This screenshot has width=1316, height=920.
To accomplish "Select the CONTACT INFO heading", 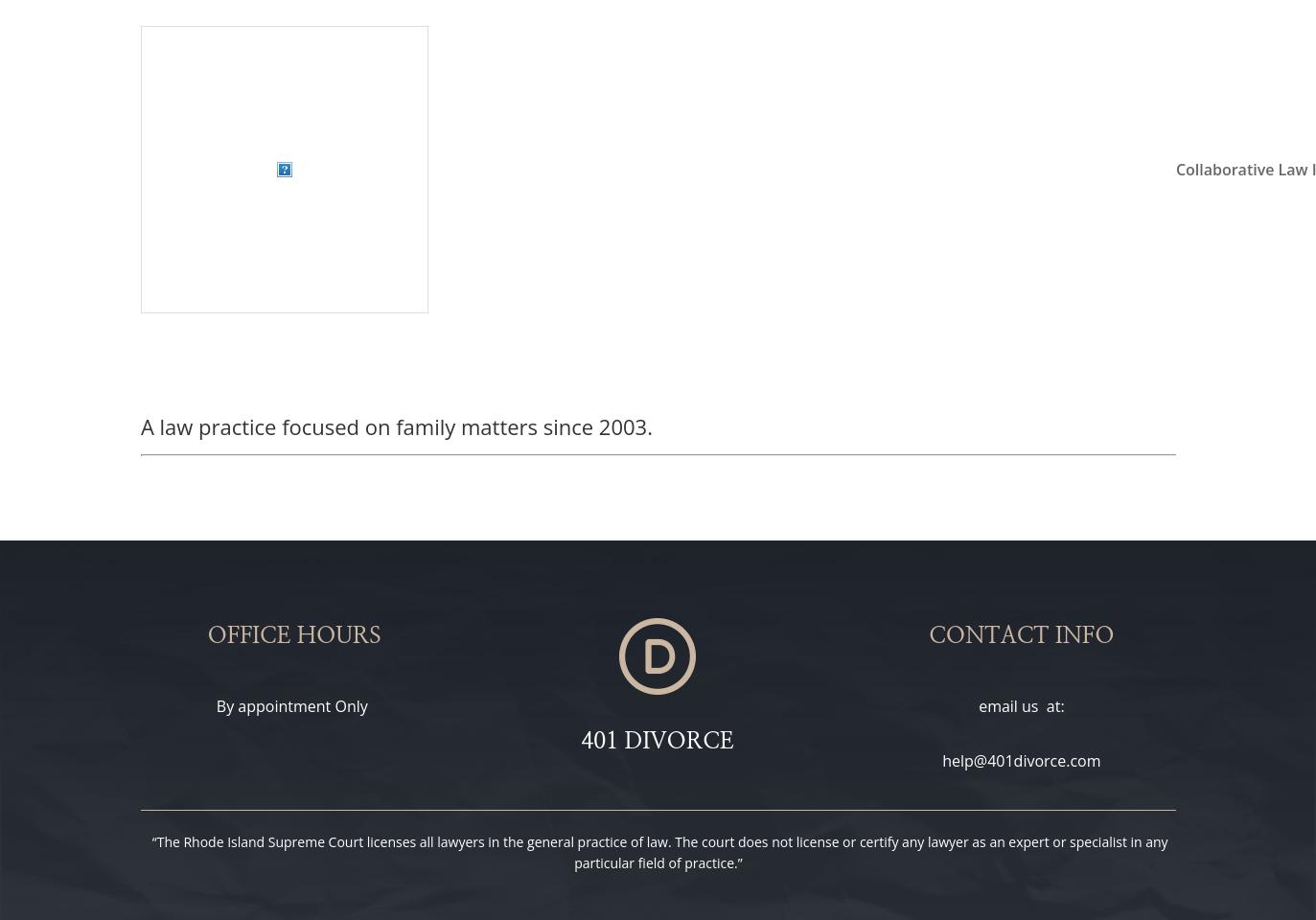I will pos(1021,635).
